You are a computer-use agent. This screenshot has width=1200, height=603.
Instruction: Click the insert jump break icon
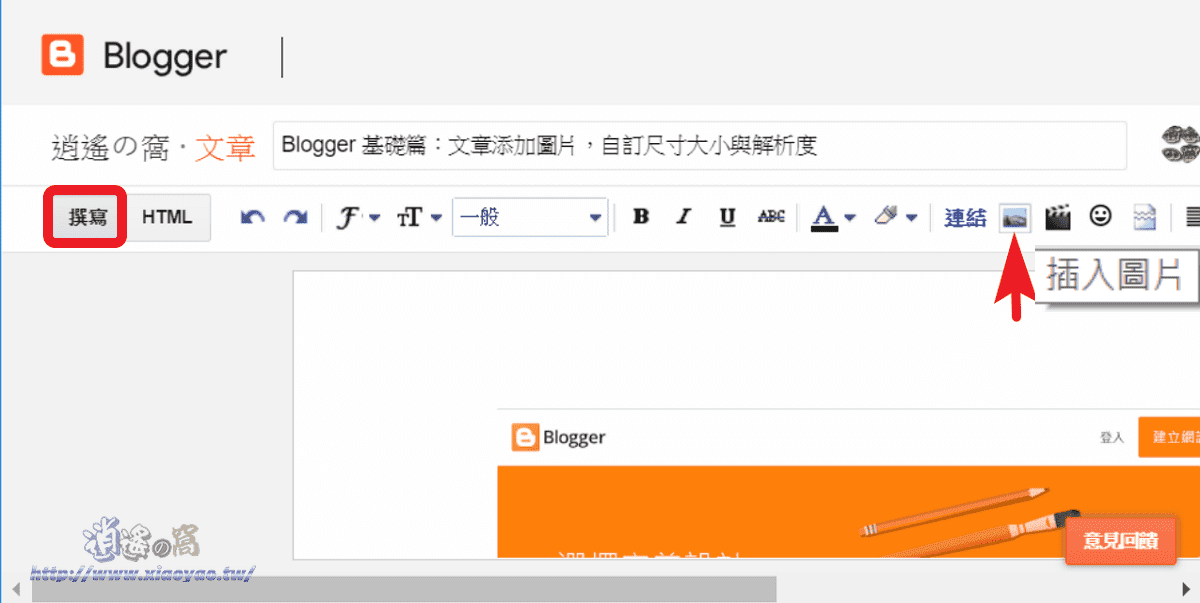(1144, 216)
